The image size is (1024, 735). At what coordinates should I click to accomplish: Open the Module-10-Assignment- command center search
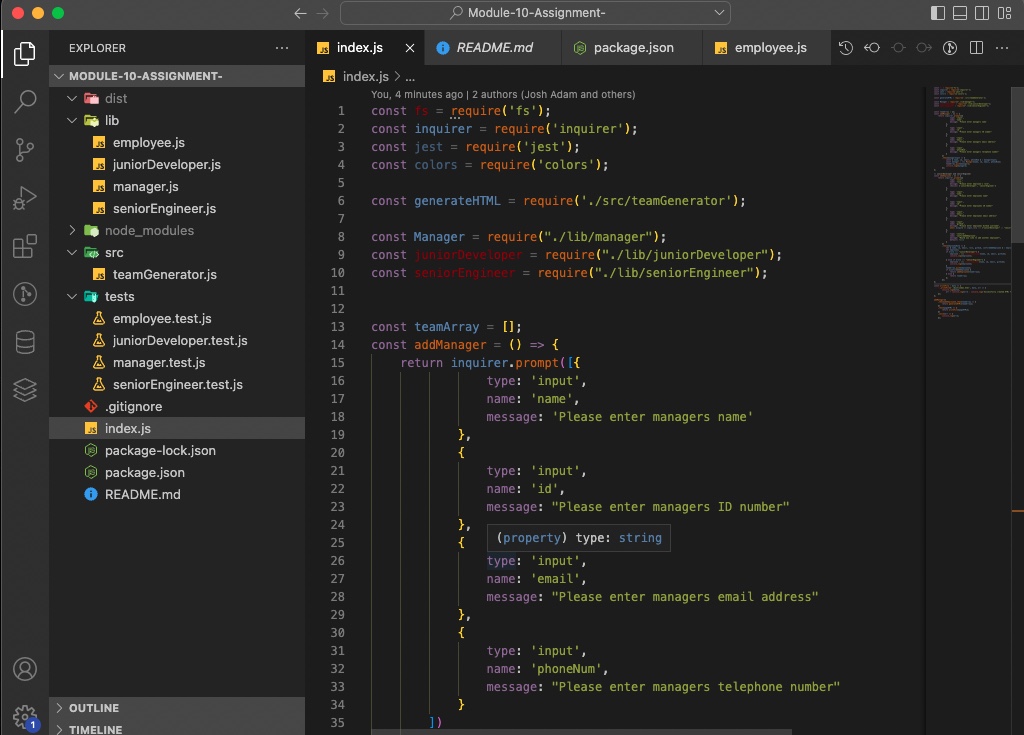pos(536,13)
